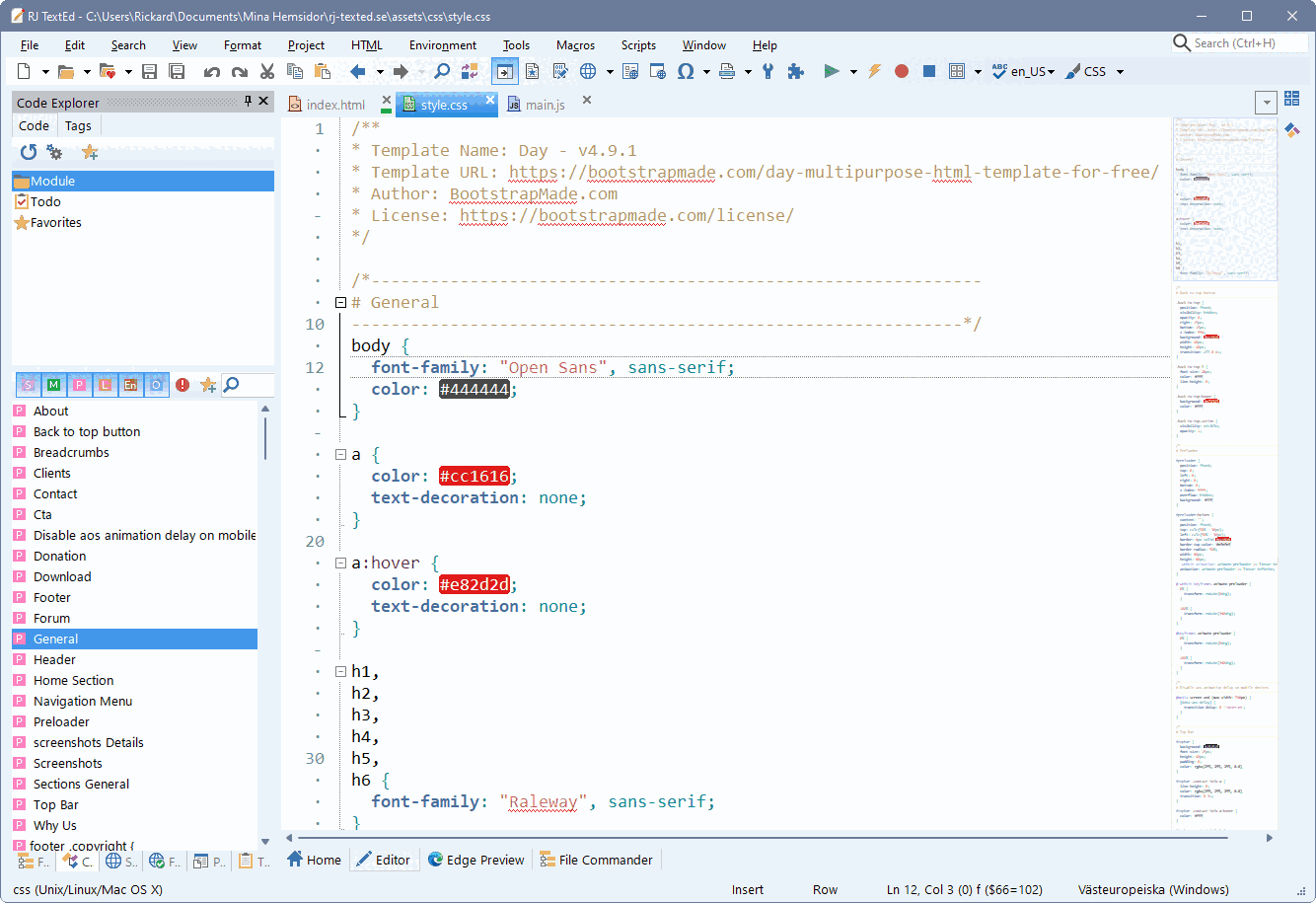1316x903 pixels.
Task: Click the red record macro button
Action: click(x=902, y=71)
